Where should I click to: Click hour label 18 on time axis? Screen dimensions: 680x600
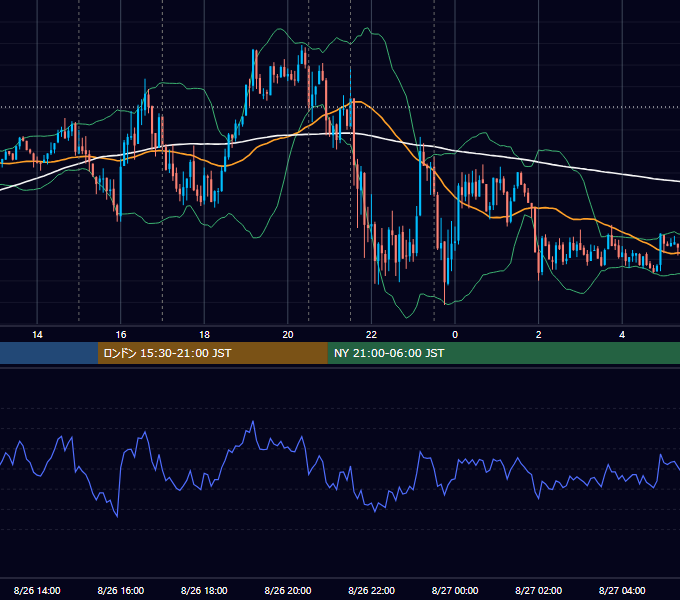tap(204, 335)
